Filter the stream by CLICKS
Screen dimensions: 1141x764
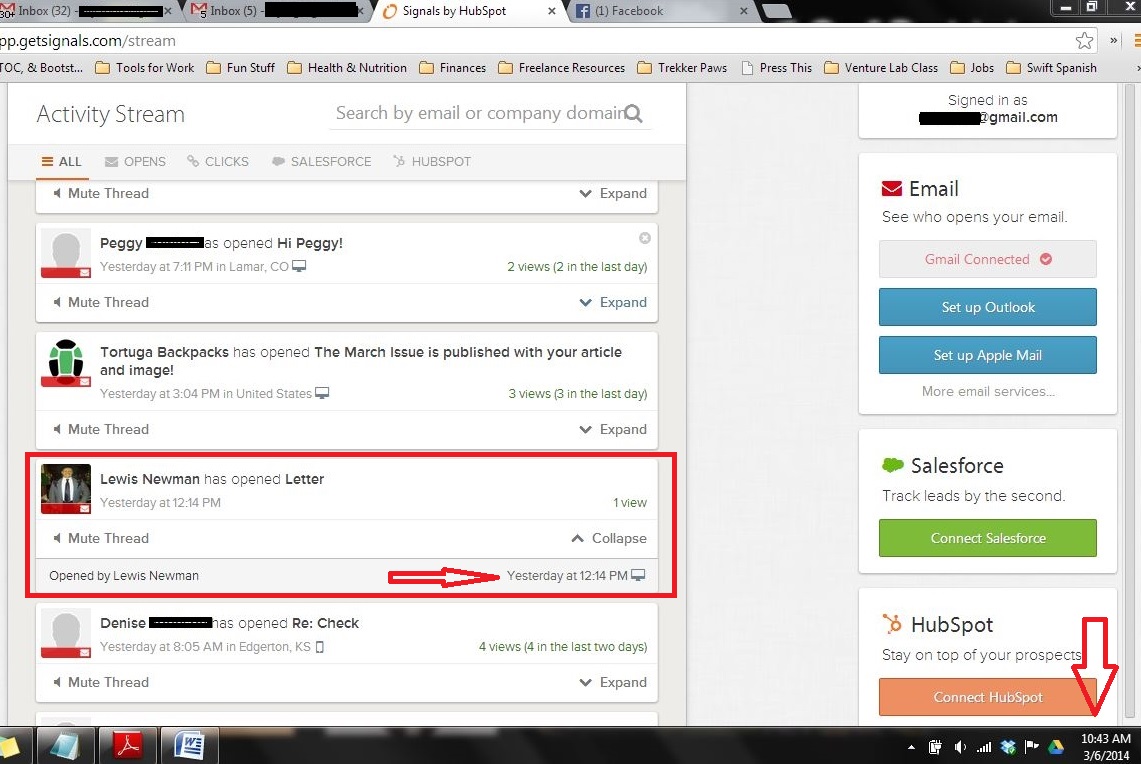click(218, 162)
